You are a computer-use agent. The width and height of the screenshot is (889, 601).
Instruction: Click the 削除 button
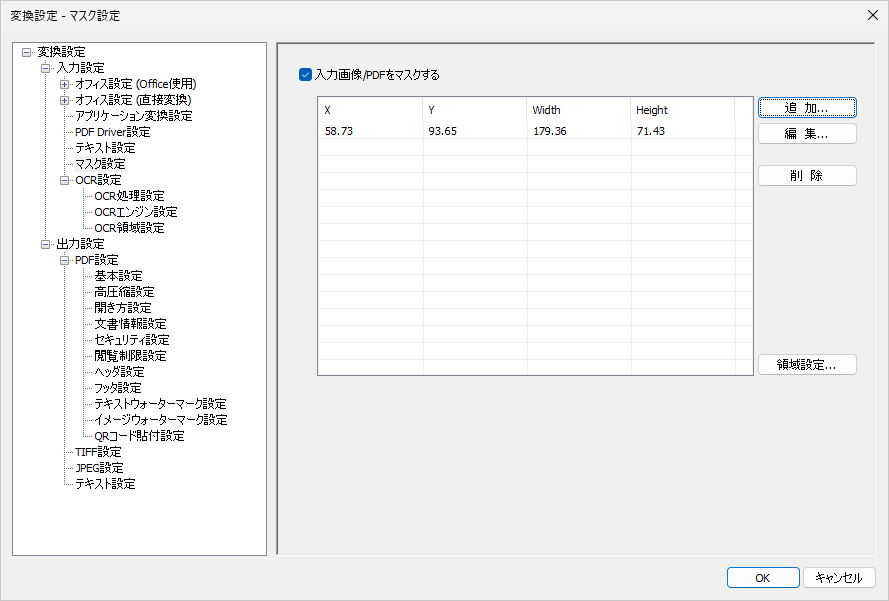click(x=807, y=176)
